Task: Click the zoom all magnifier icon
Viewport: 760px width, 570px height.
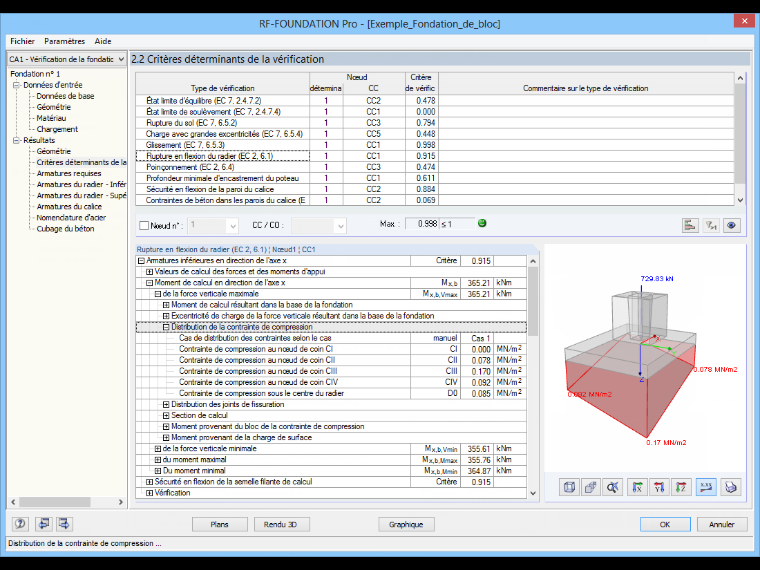Action: 613,487
